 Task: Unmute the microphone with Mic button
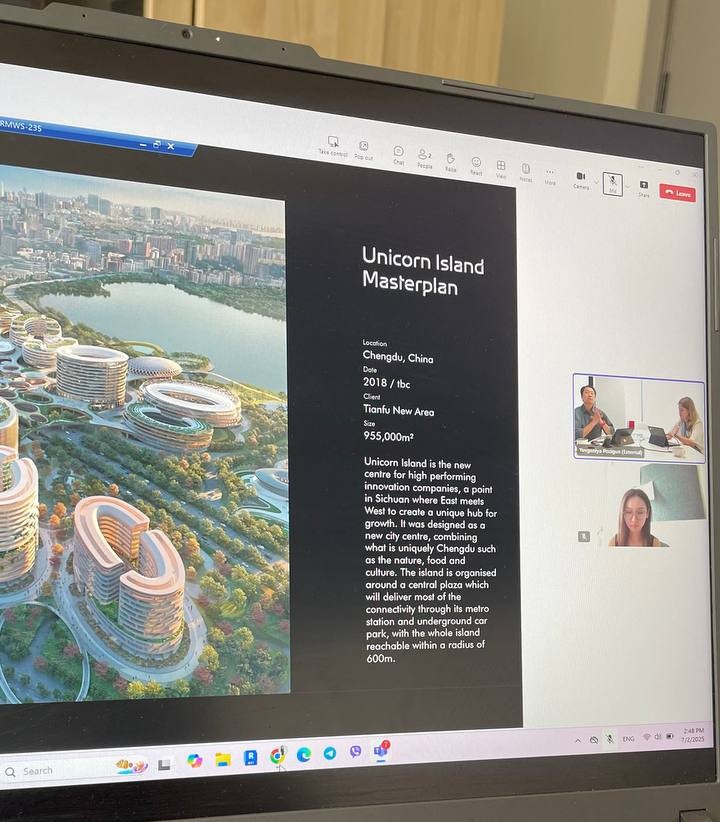pyautogui.click(x=611, y=183)
